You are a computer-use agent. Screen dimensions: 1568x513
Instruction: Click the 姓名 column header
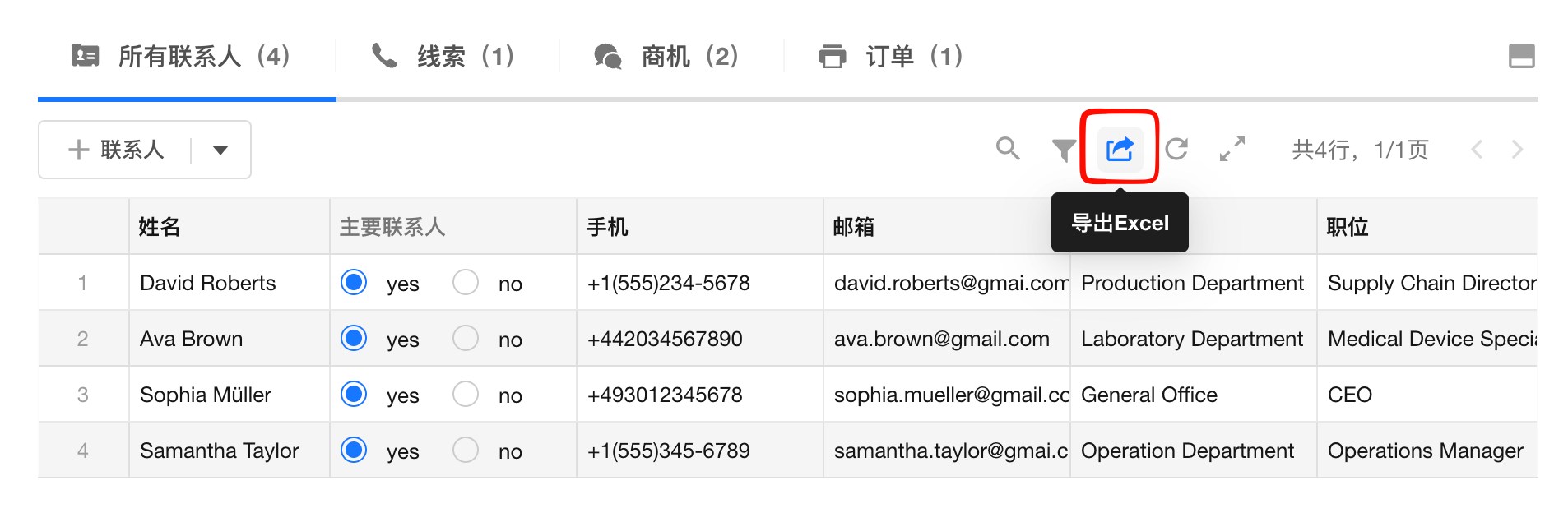pos(160,226)
